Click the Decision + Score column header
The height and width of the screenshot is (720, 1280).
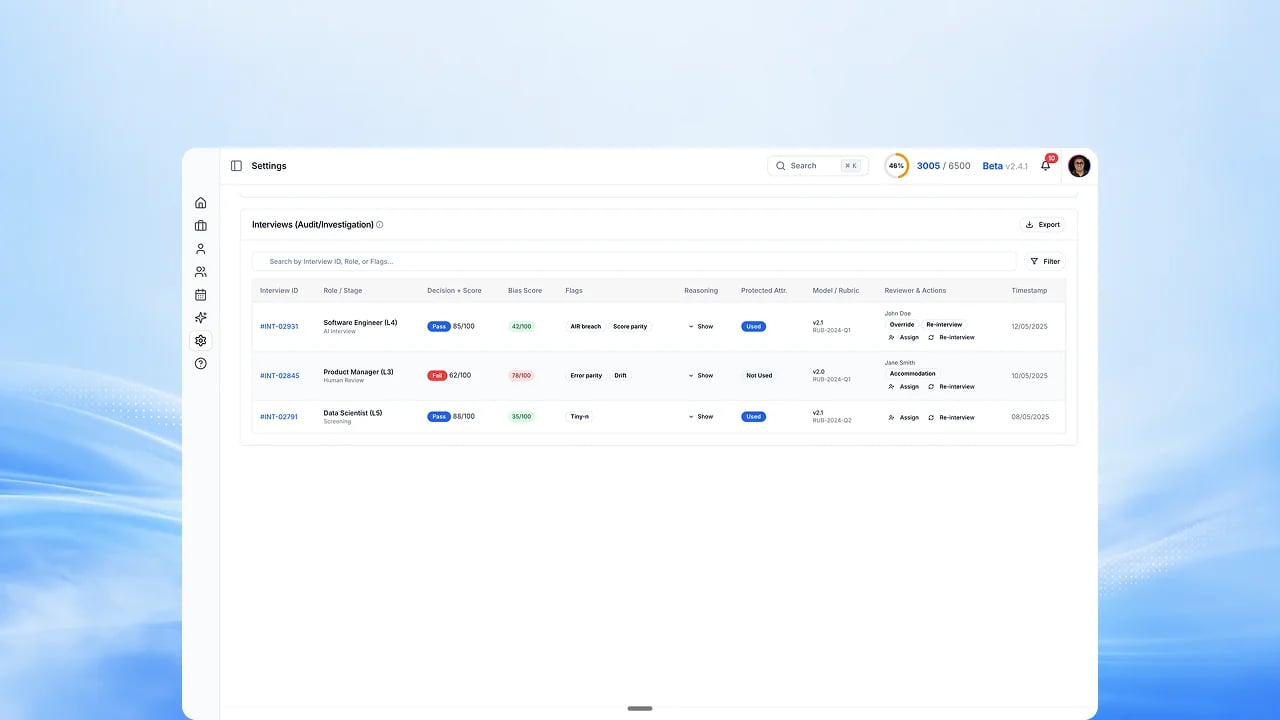coord(454,291)
